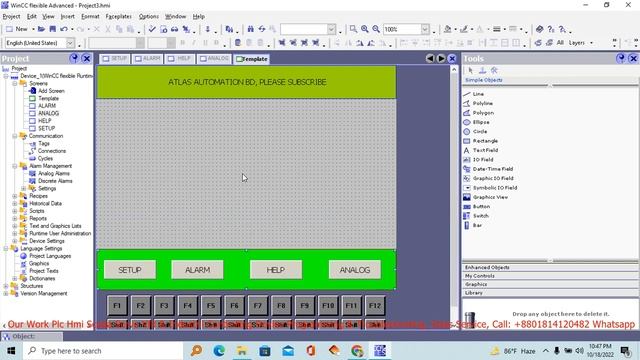Open the language dropdown English (United States)

[70, 43]
